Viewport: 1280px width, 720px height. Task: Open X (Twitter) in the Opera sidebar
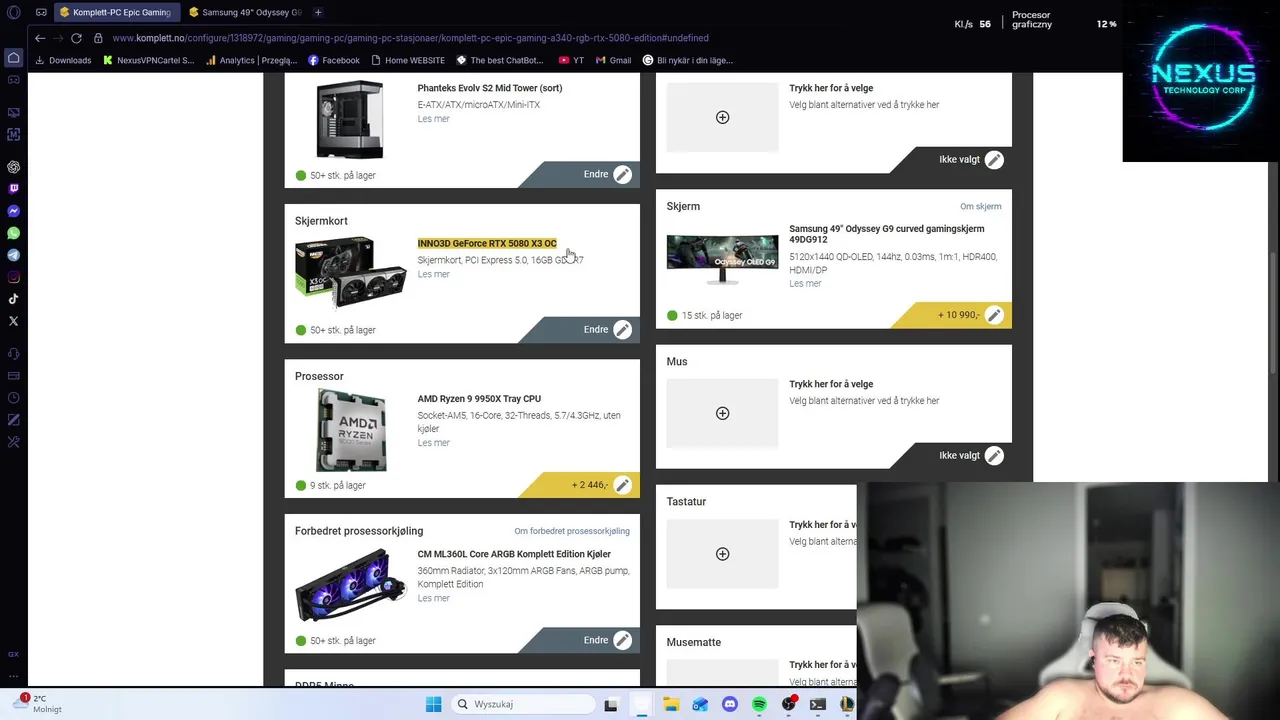coord(14,321)
